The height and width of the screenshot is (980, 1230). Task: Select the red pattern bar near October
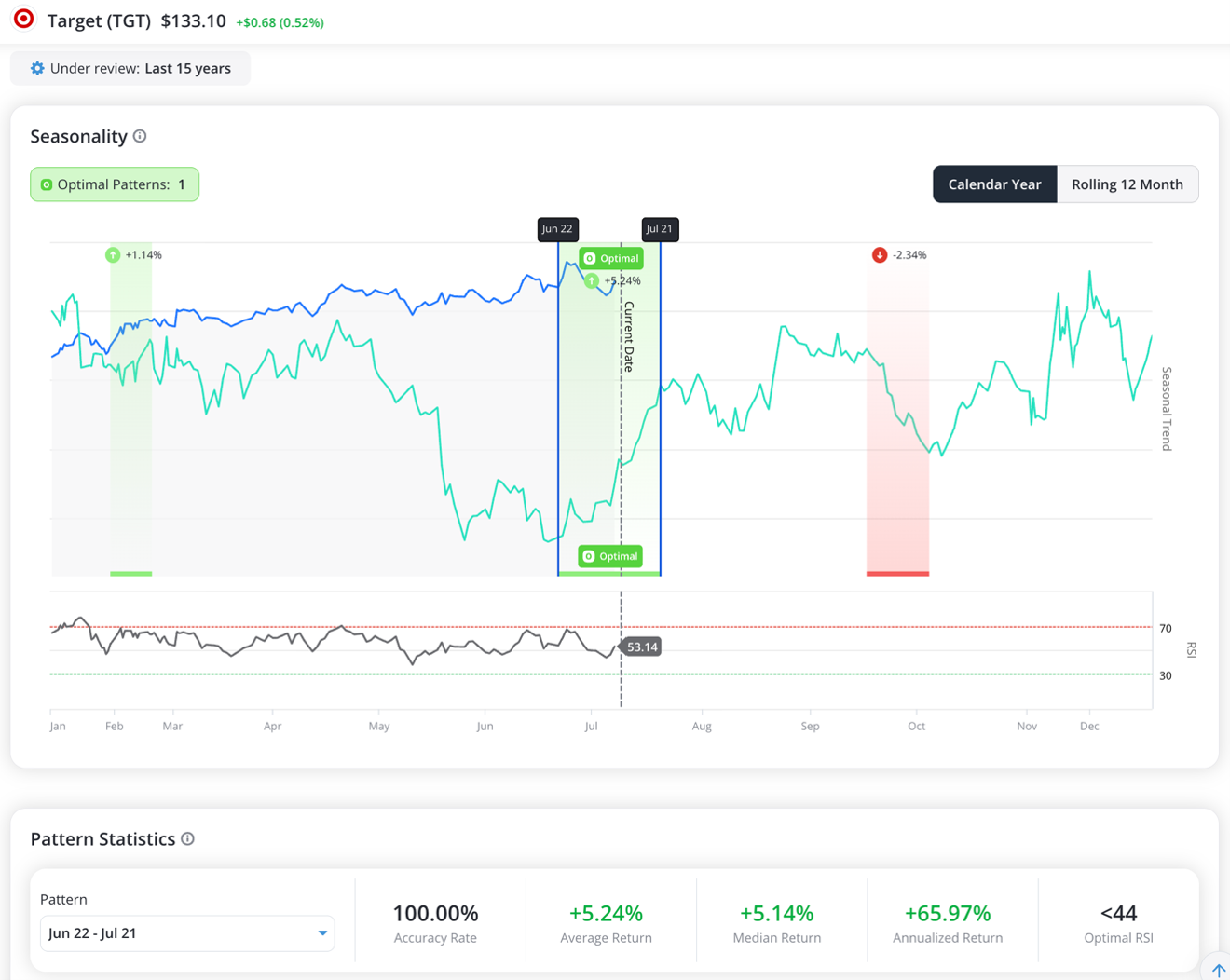pos(897,573)
